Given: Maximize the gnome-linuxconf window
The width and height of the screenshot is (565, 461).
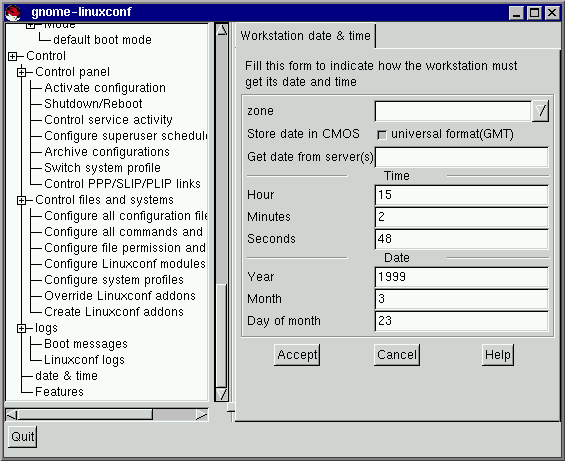Looking at the screenshot, I should (534, 13).
